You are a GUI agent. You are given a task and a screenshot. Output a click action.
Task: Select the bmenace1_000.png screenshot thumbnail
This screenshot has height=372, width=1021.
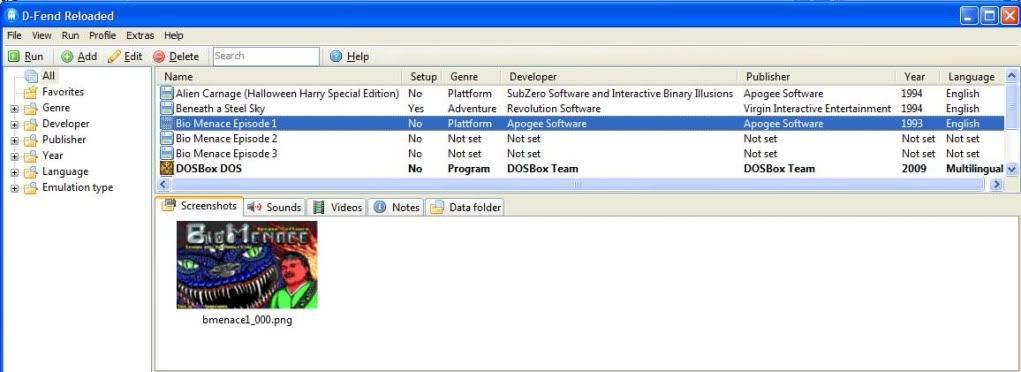[x=247, y=265]
